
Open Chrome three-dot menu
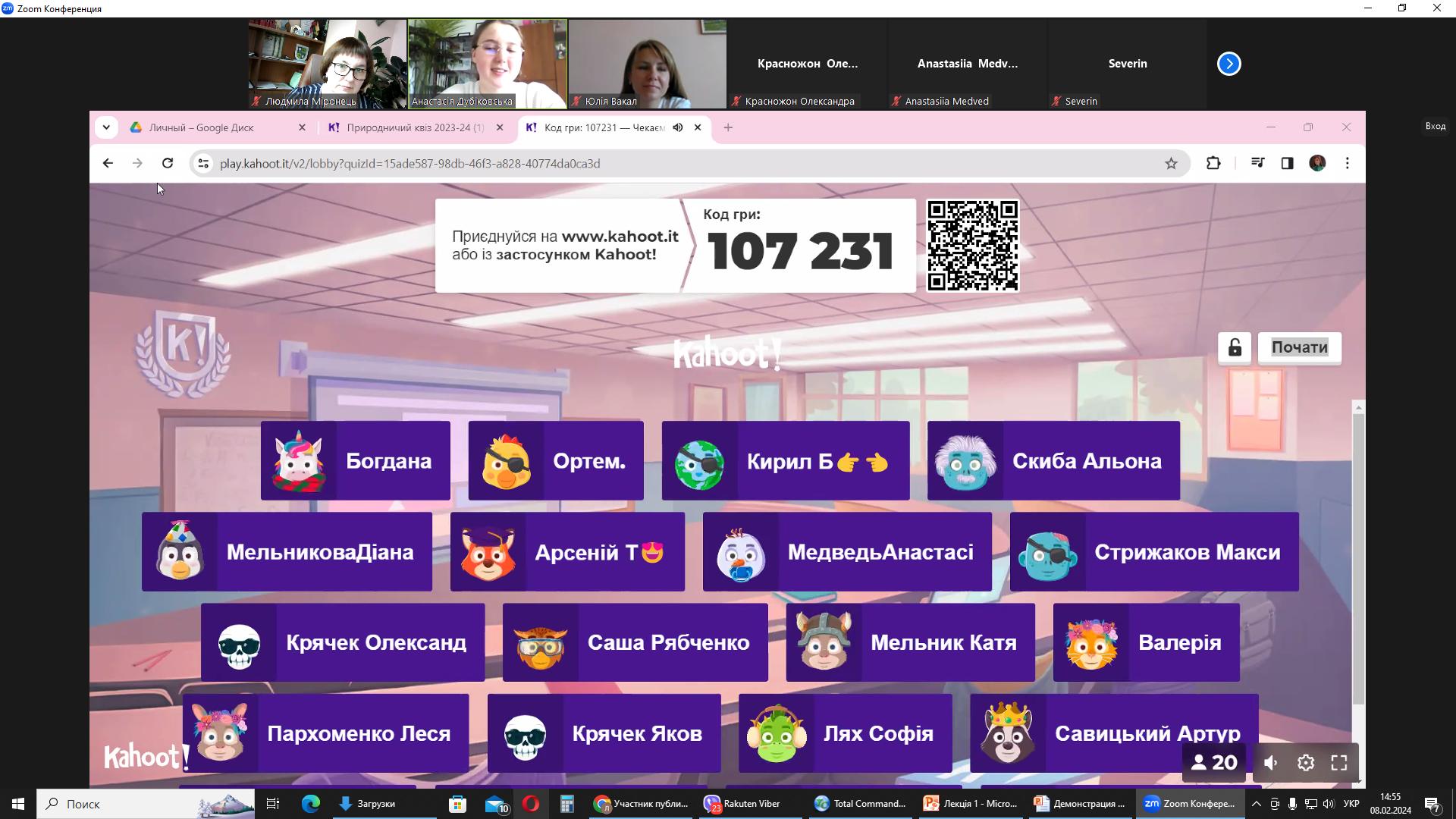coord(1348,163)
